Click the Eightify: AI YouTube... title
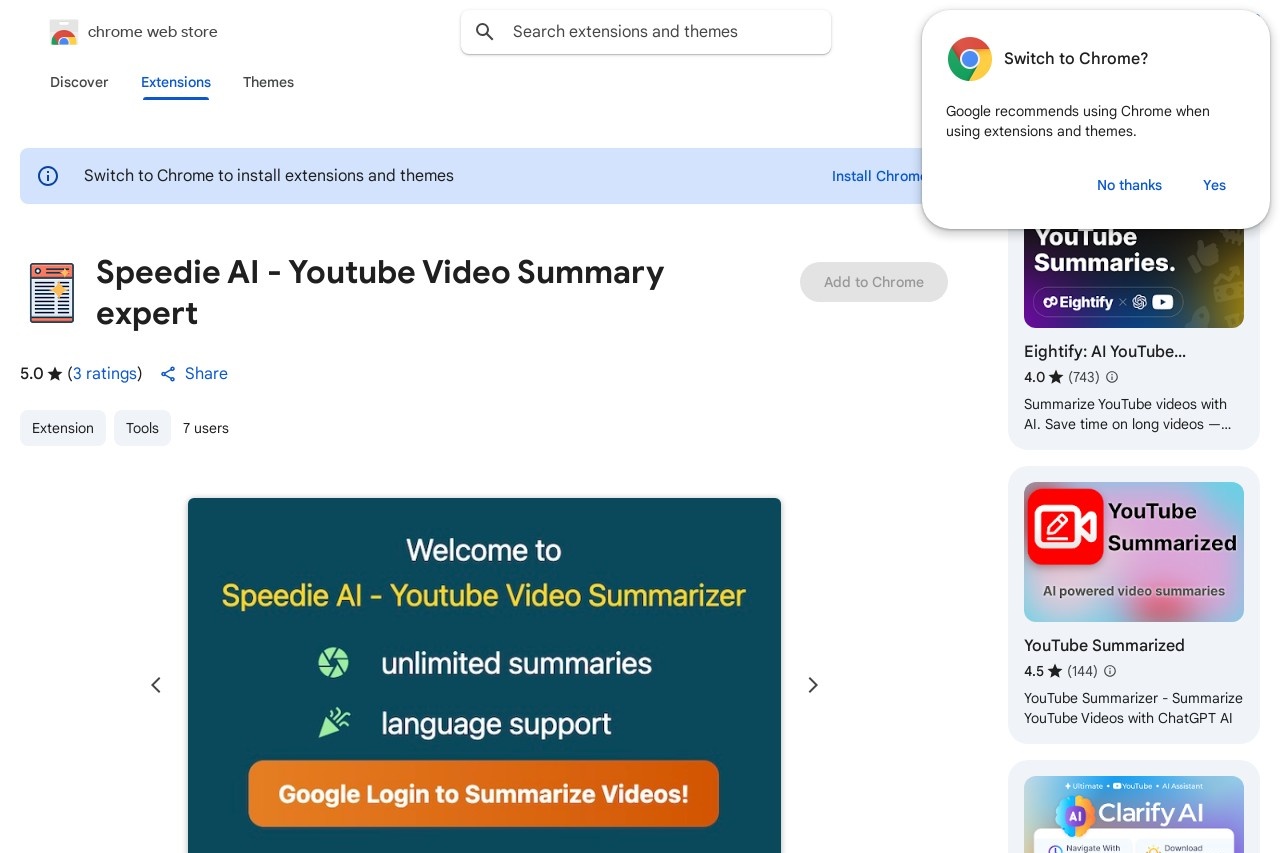 (1105, 352)
